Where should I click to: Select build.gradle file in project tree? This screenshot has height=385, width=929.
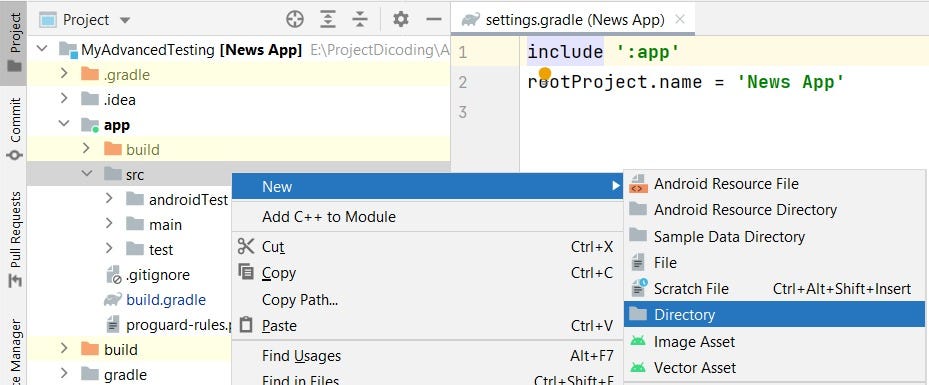coord(166,300)
